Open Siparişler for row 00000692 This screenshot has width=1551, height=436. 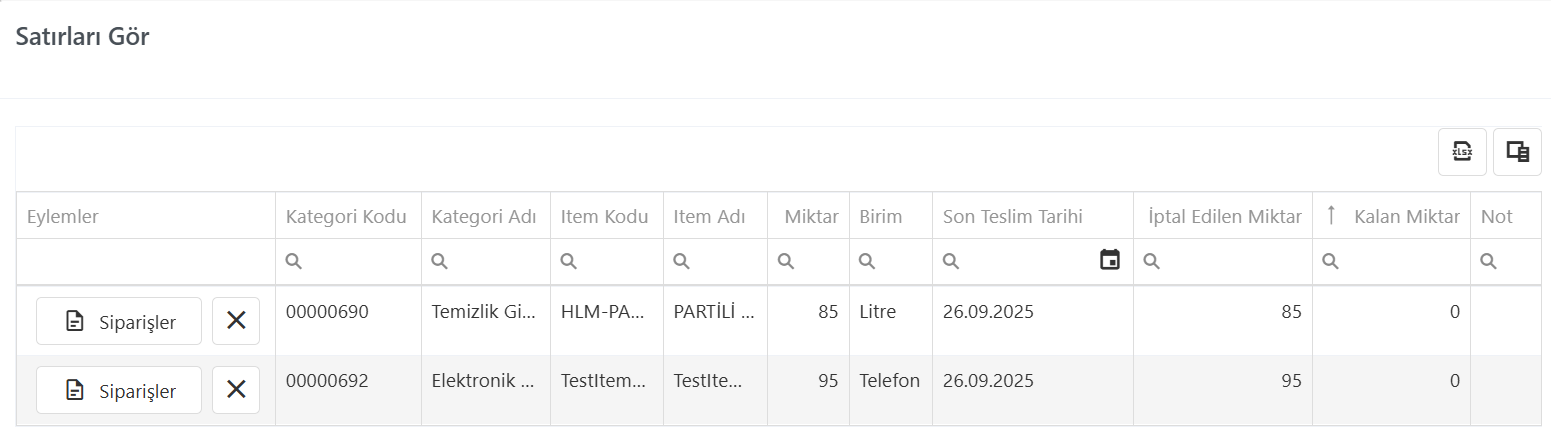pyautogui.click(x=119, y=390)
